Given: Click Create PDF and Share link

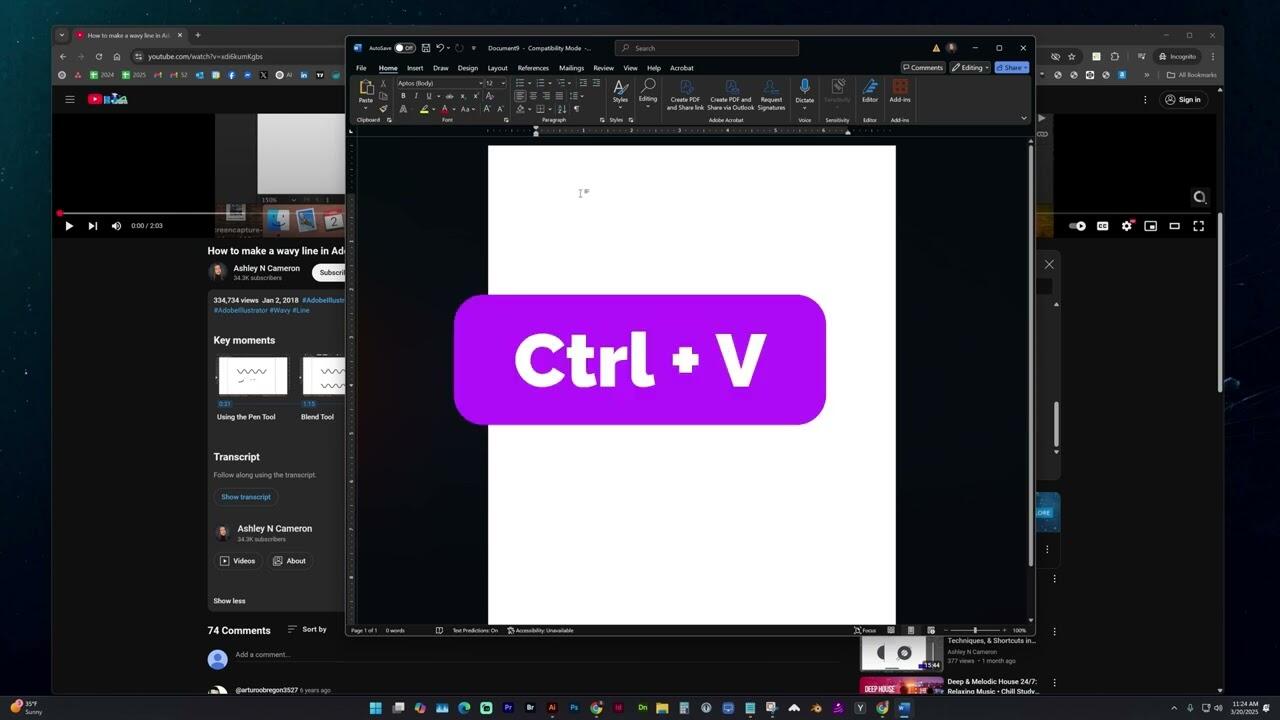Looking at the screenshot, I should point(686,94).
